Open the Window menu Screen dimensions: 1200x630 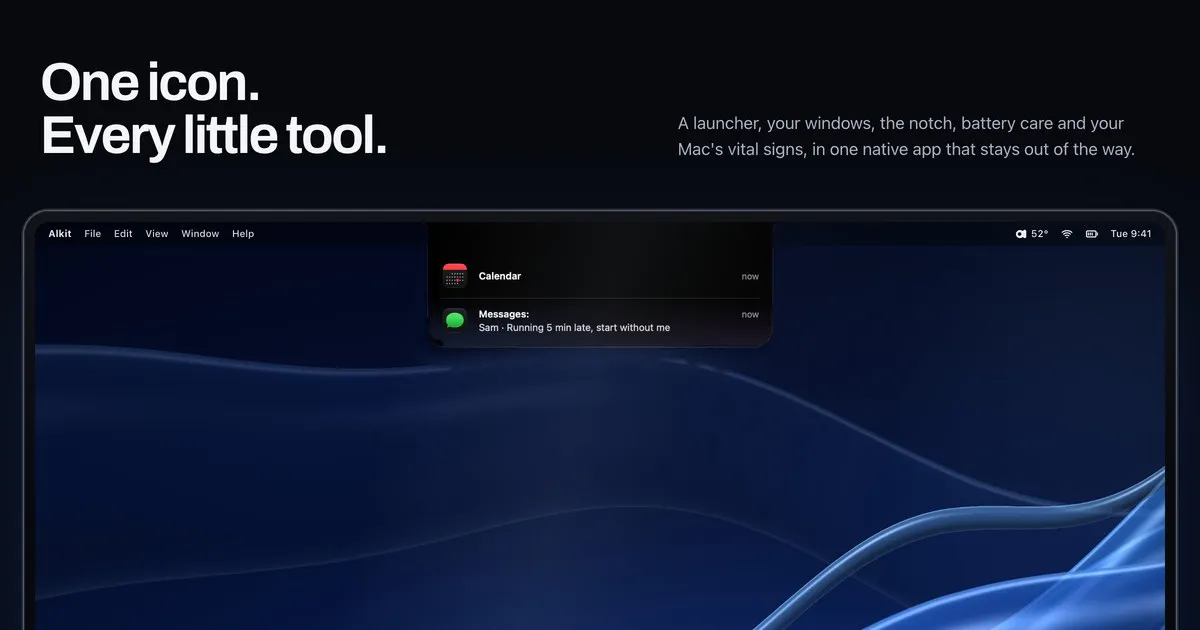pos(200,234)
